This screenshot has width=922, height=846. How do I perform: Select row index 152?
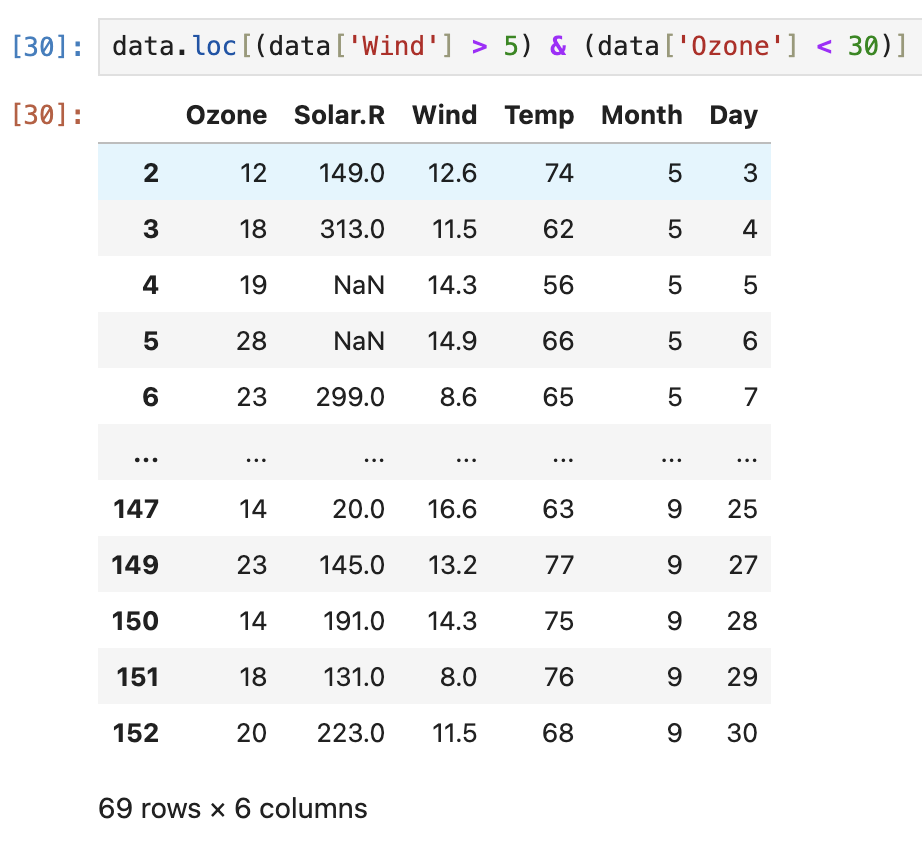136,733
